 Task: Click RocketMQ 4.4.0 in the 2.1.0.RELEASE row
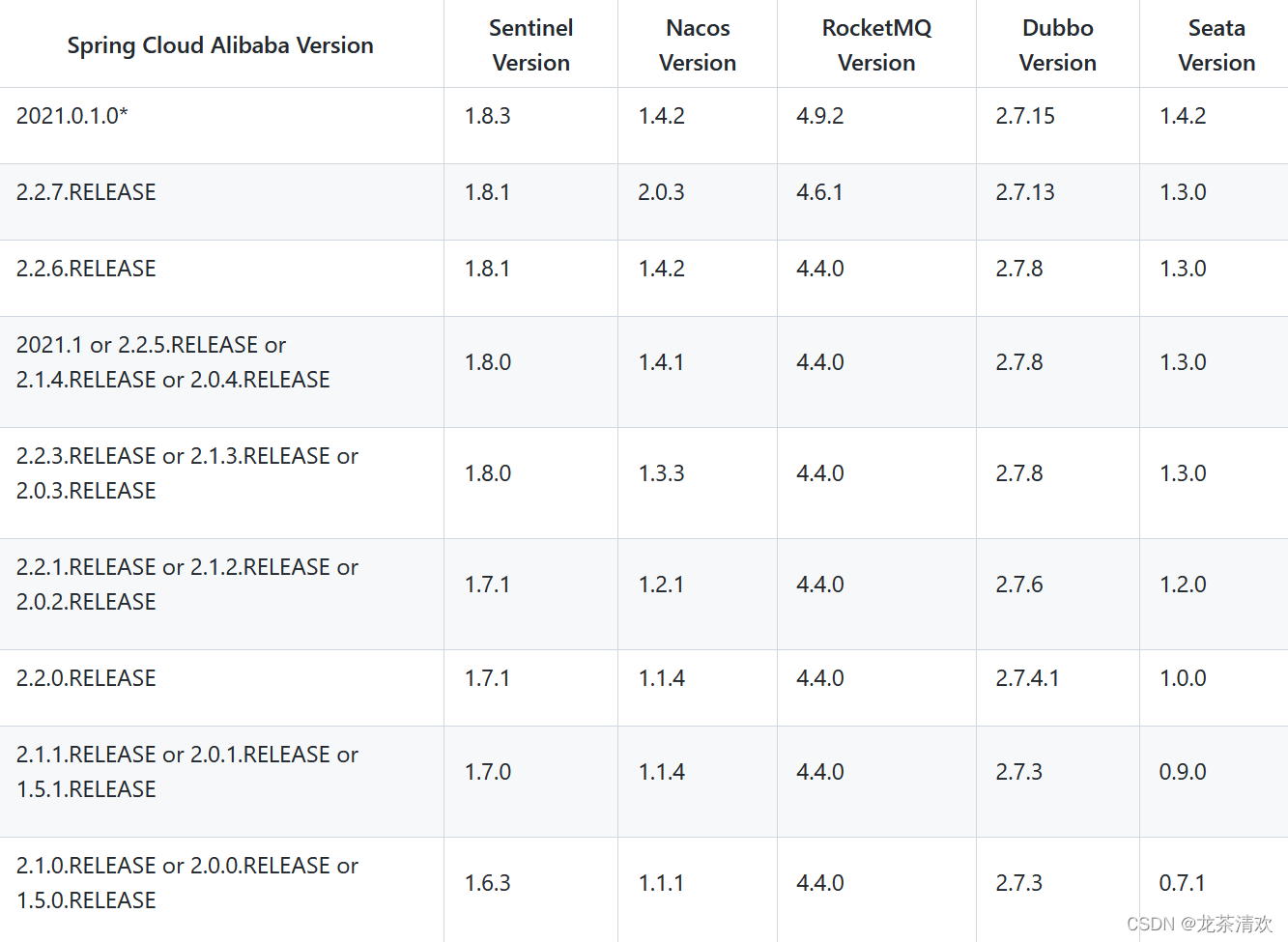820,883
